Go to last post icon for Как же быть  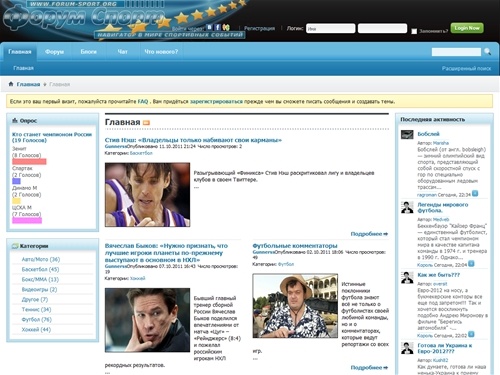[471, 334]
